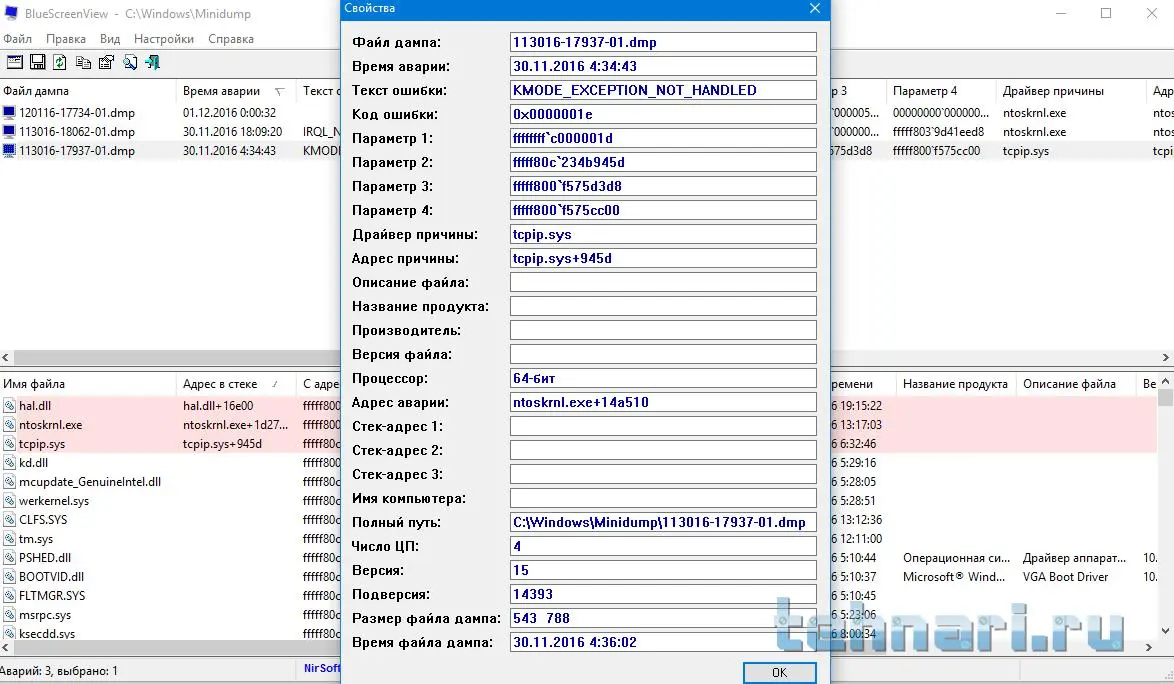
Task: Select the 120116-17734-01.dmp row
Action: click(77, 112)
